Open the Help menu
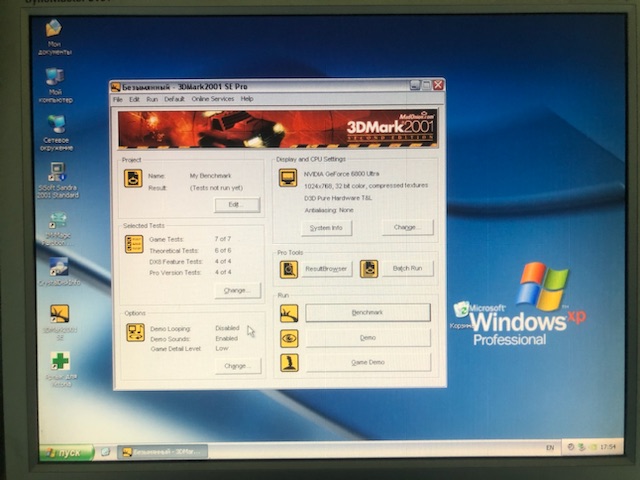Image resolution: width=640 pixels, height=480 pixels. 247,99
